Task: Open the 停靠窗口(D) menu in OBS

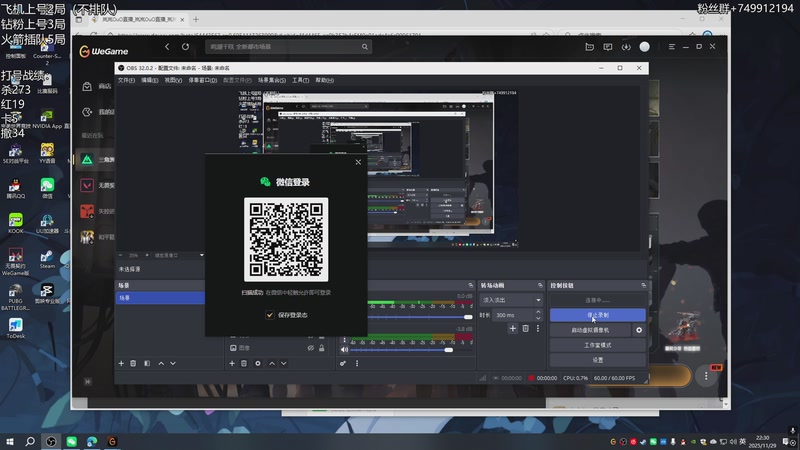Action: (x=203, y=80)
